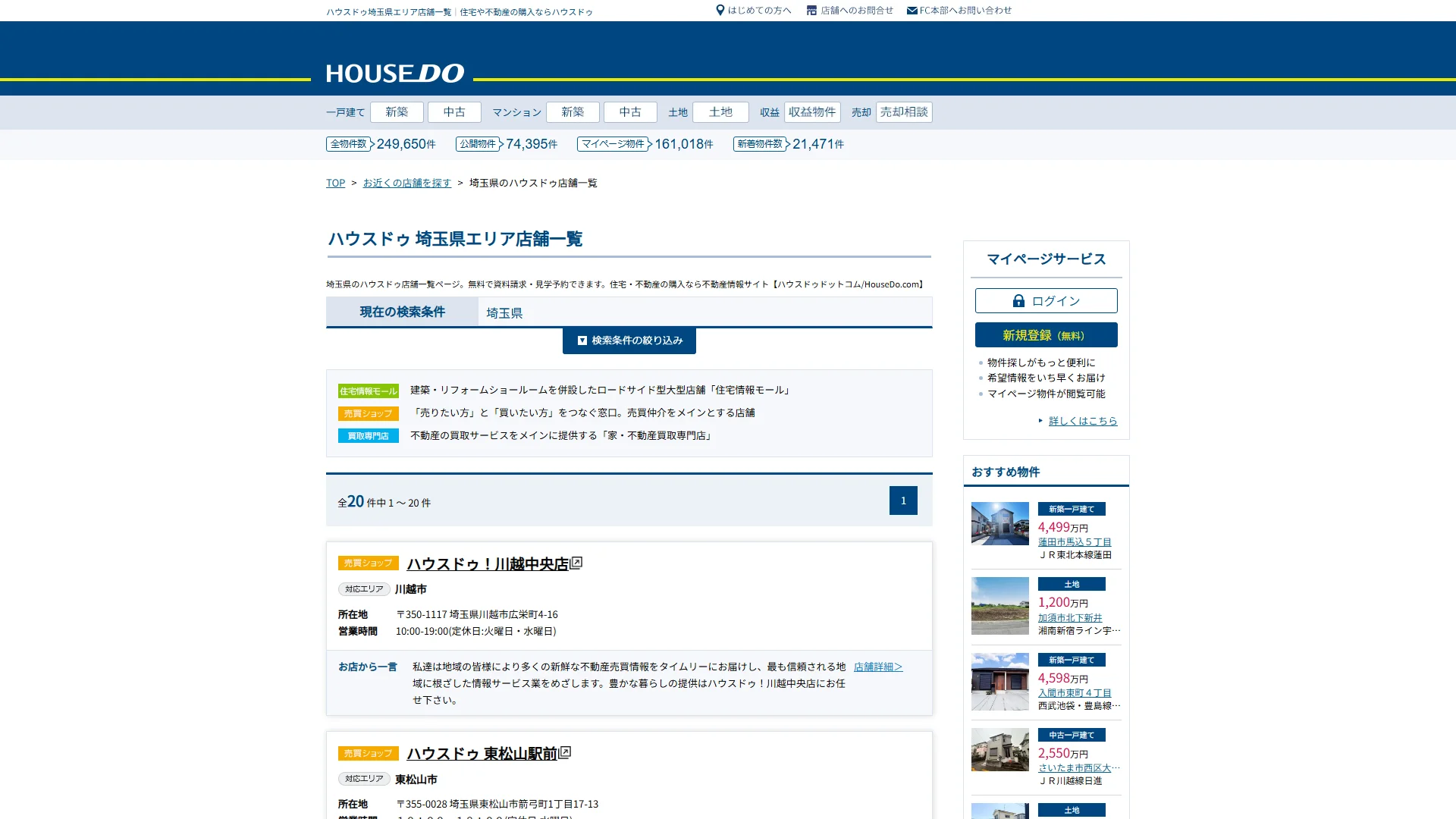The height and width of the screenshot is (819, 1456).
Task: Open the 詳しくはこちら link
Action: [x=1083, y=421]
